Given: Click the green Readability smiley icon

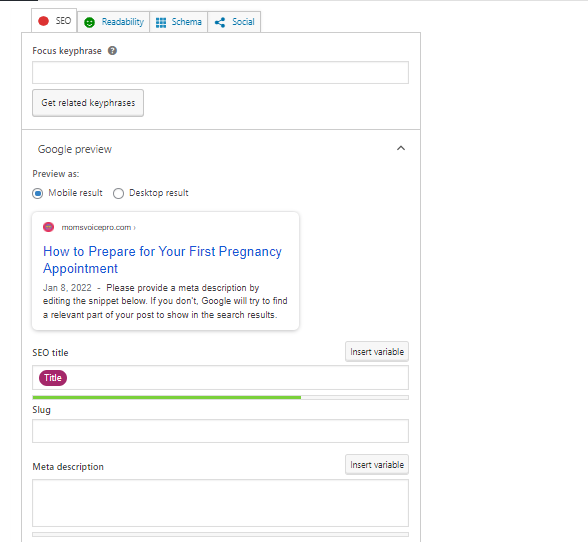Looking at the screenshot, I should point(89,23).
